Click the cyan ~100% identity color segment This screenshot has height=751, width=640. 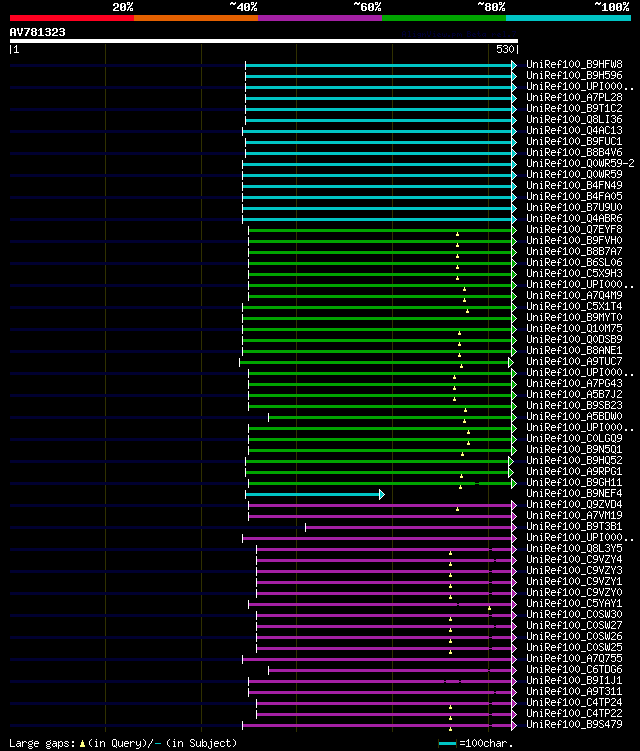(569, 18)
